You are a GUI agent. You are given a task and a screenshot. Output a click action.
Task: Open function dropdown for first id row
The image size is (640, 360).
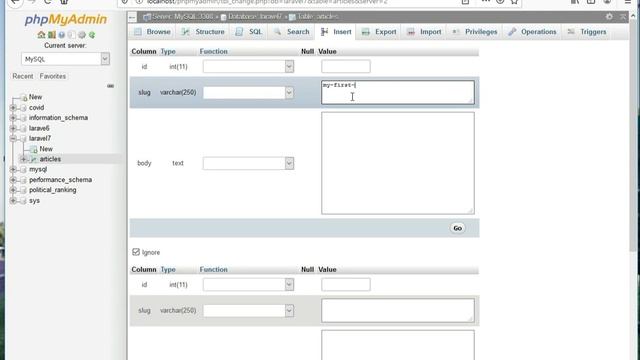tap(248, 67)
